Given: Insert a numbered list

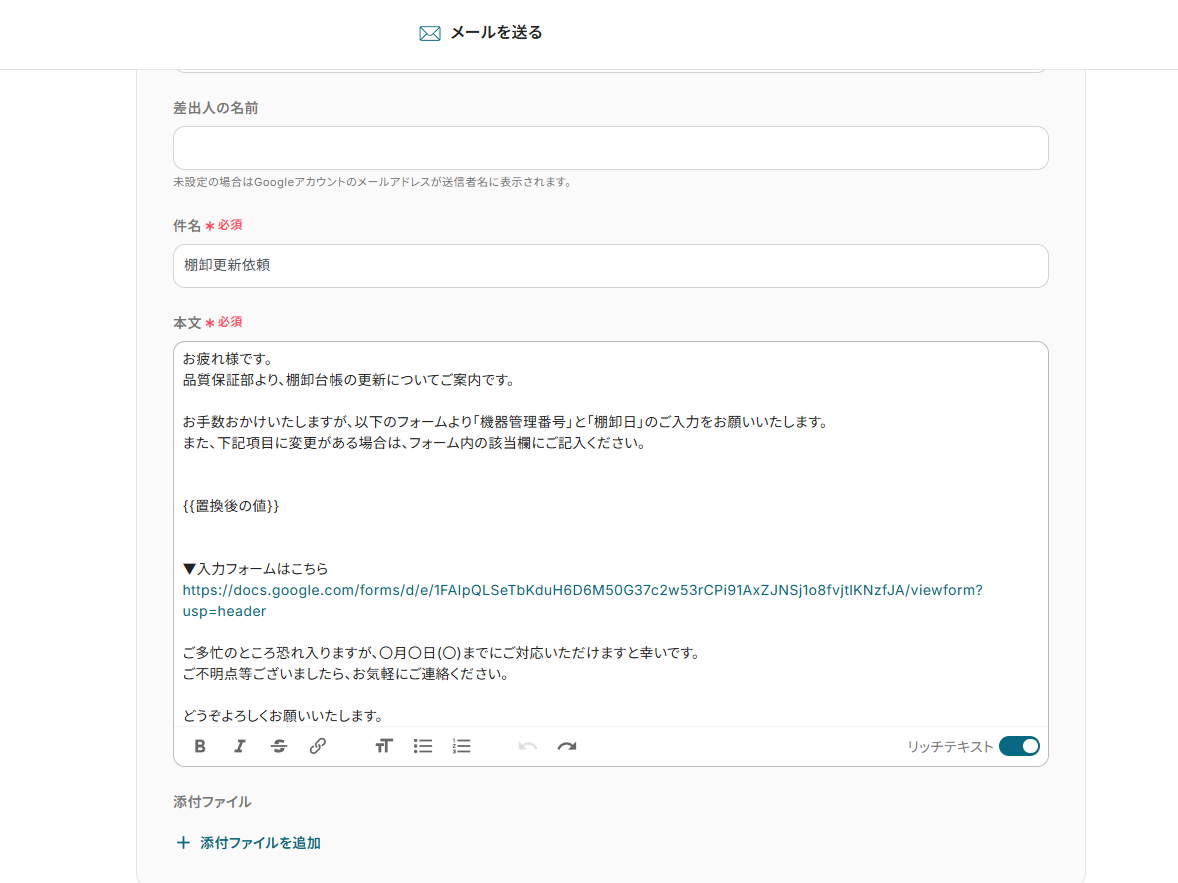Looking at the screenshot, I should (x=461, y=746).
